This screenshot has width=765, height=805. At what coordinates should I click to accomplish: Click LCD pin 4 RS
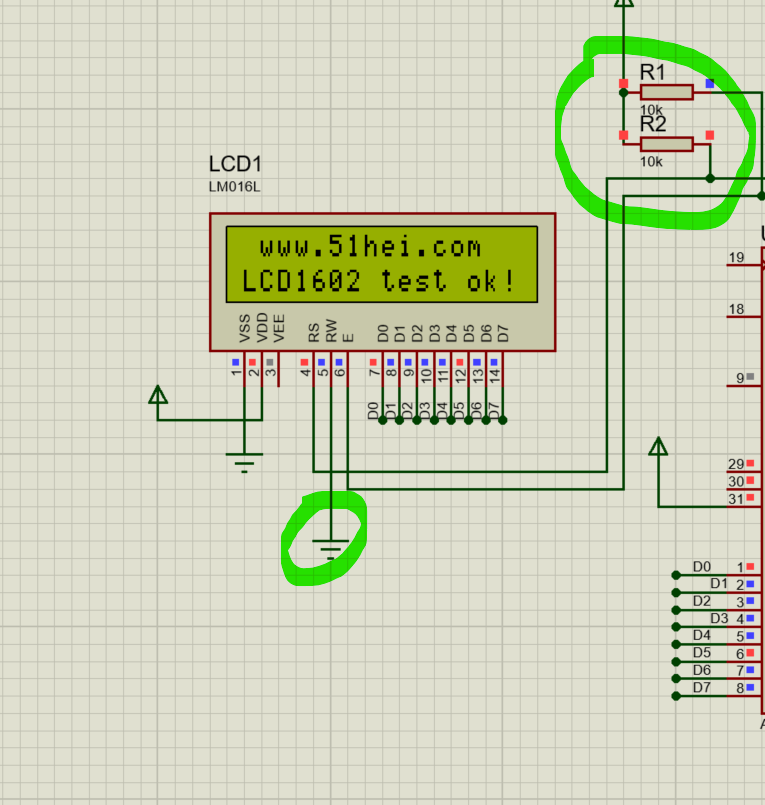tap(313, 369)
